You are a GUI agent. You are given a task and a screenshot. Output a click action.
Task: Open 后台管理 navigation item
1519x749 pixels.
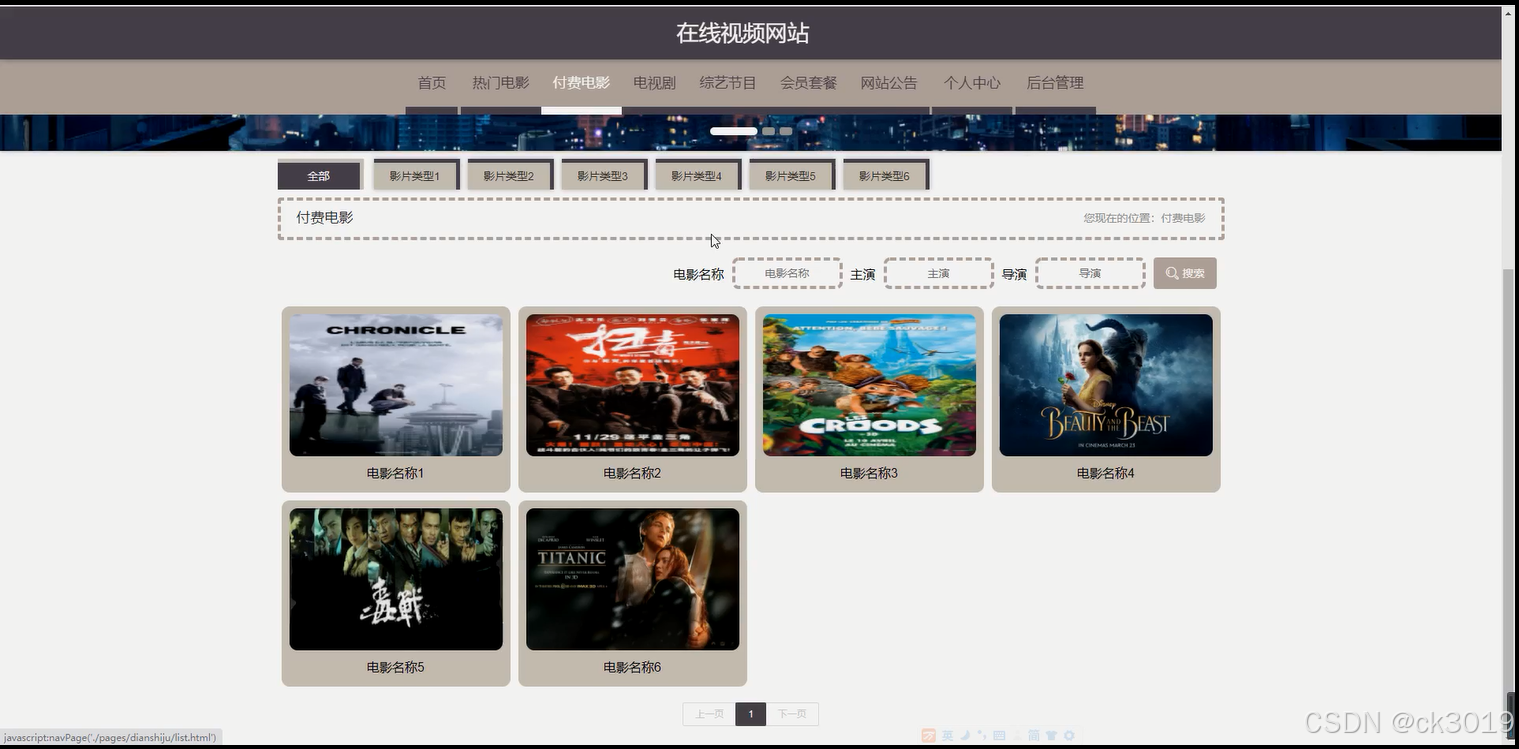(1055, 83)
